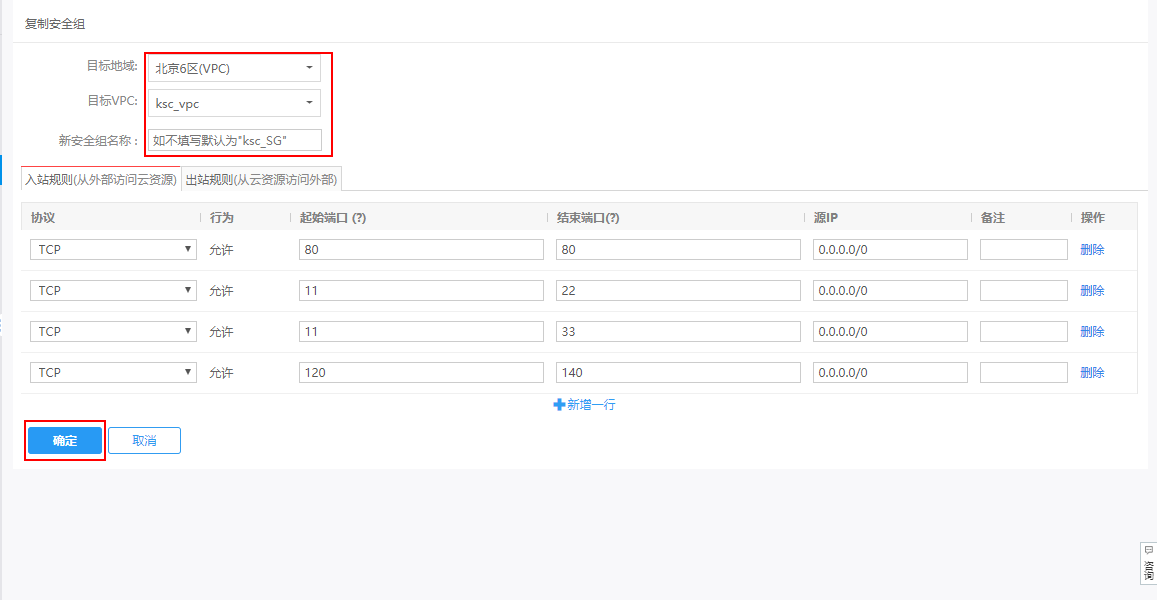
Task: Click the 源IP field in the 11–22 row
Action: [890, 291]
